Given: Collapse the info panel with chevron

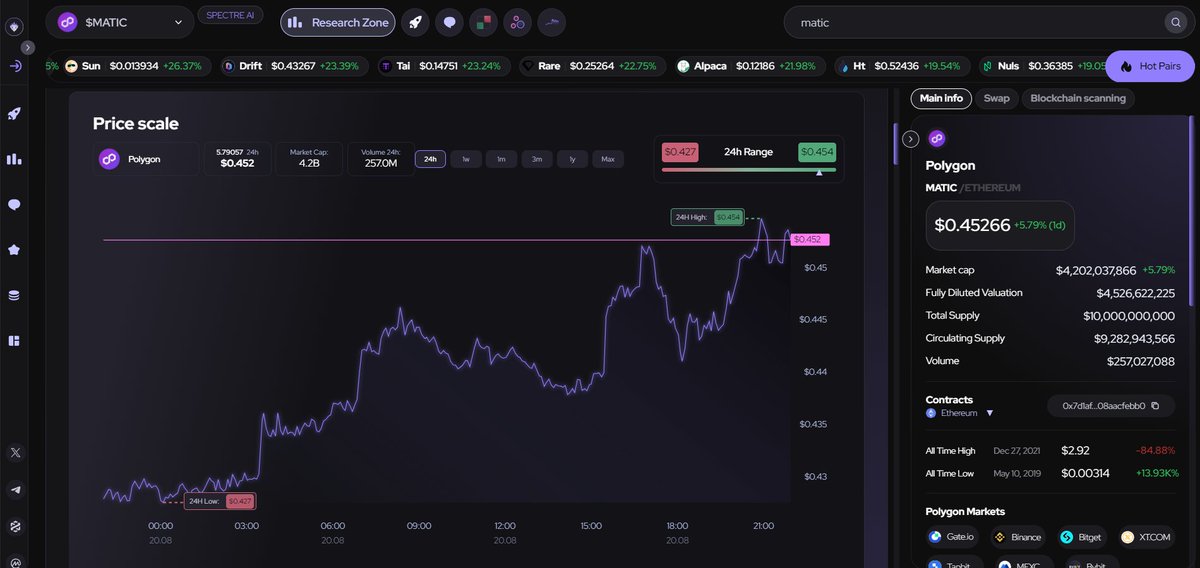Looking at the screenshot, I should pyautogui.click(x=910, y=139).
